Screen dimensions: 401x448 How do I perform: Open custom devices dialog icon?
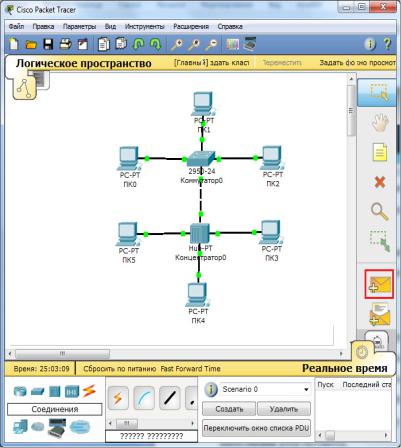click(250, 44)
